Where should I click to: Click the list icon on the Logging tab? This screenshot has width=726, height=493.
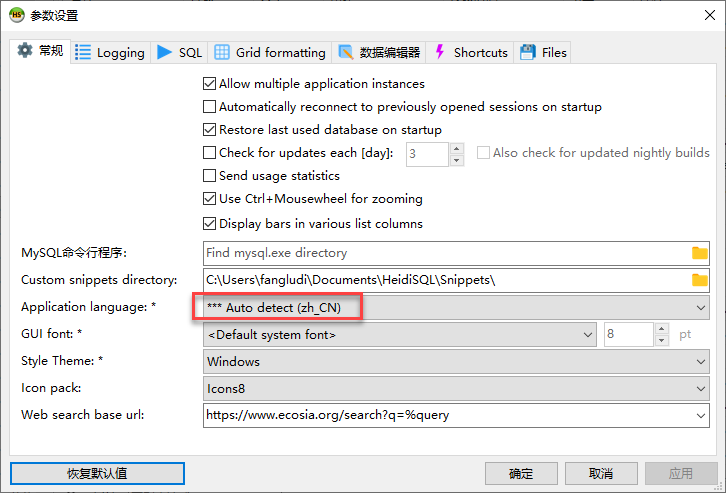click(x=83, y=52)
